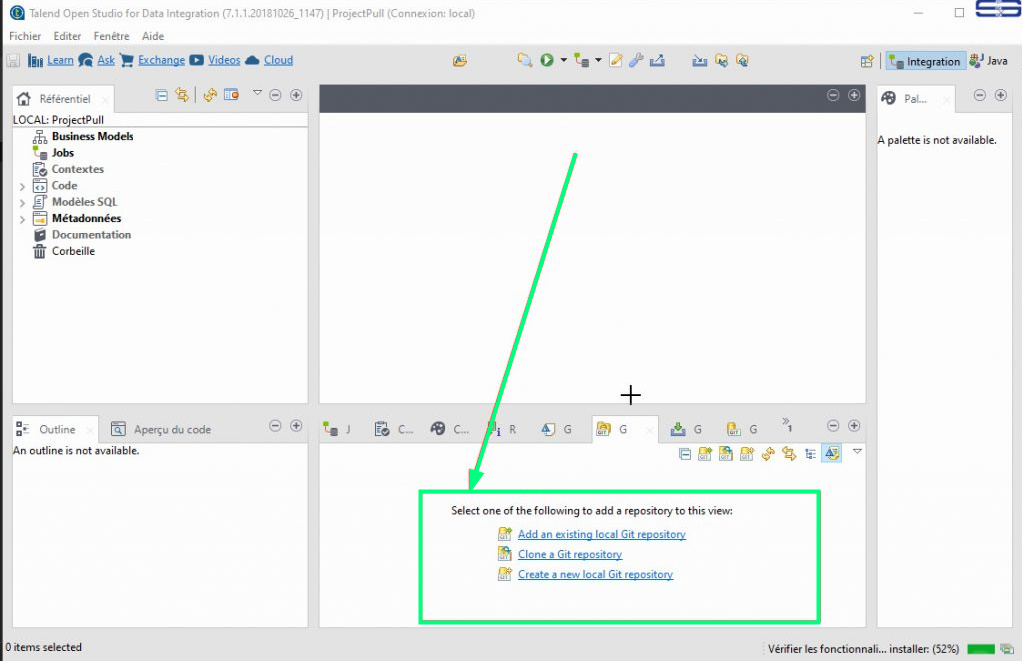
Task: Open the Videos link
Action: (x=224, y=60)
